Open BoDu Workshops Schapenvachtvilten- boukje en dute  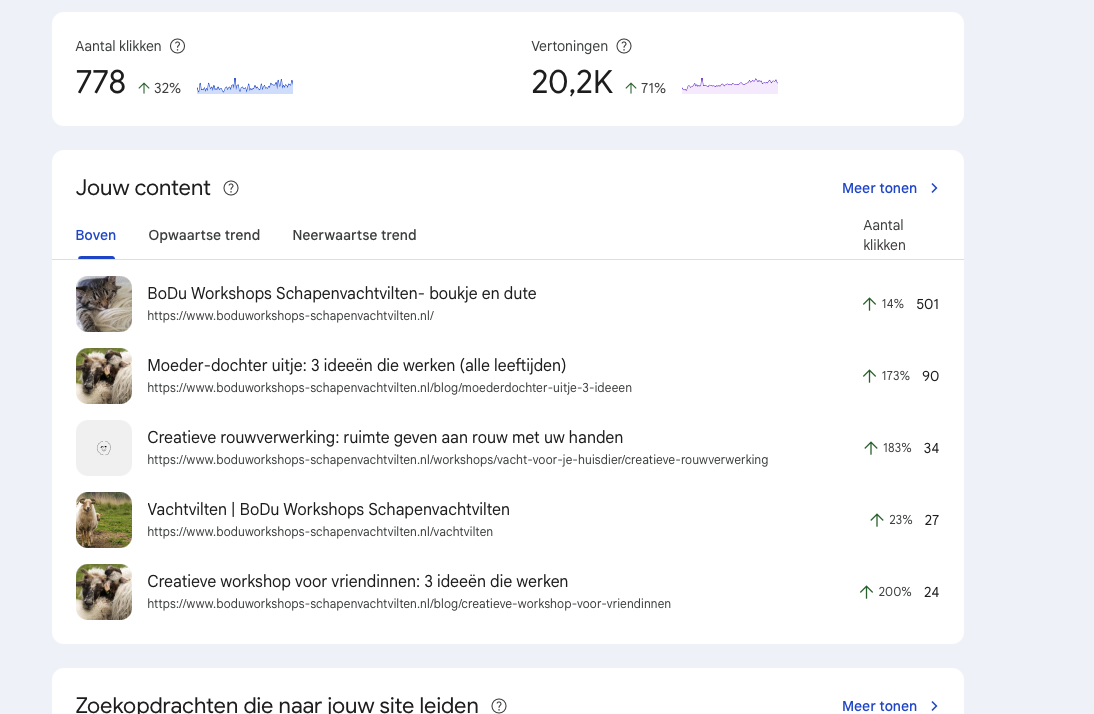(x=342, y=293)
